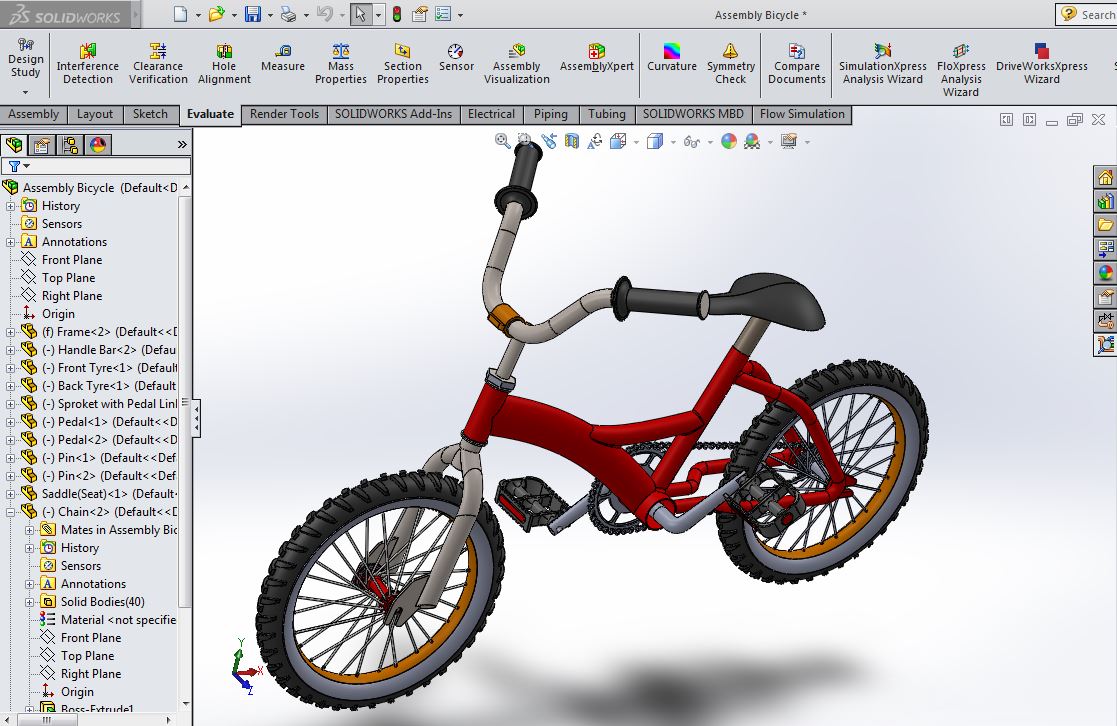
Task: Run Symmetry Check
Action: (730, 63)
